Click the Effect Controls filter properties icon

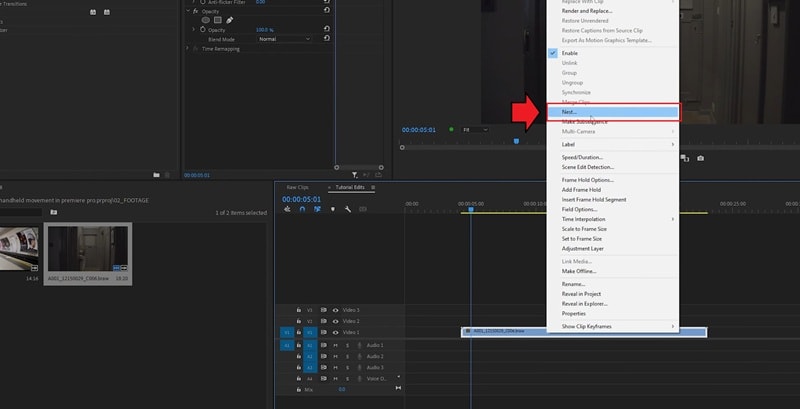tap(355, 175)
